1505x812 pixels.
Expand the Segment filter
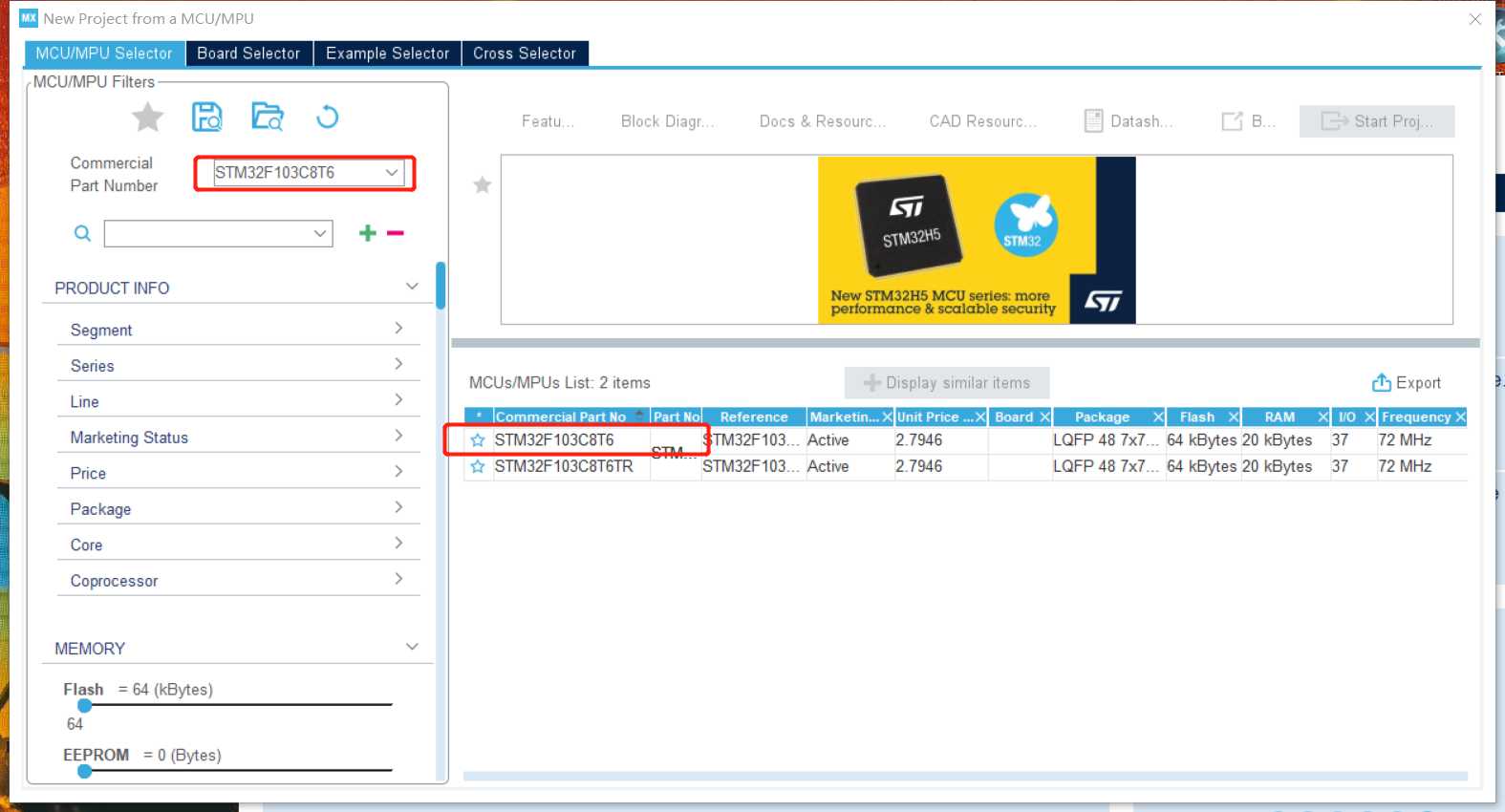(398, 329)
